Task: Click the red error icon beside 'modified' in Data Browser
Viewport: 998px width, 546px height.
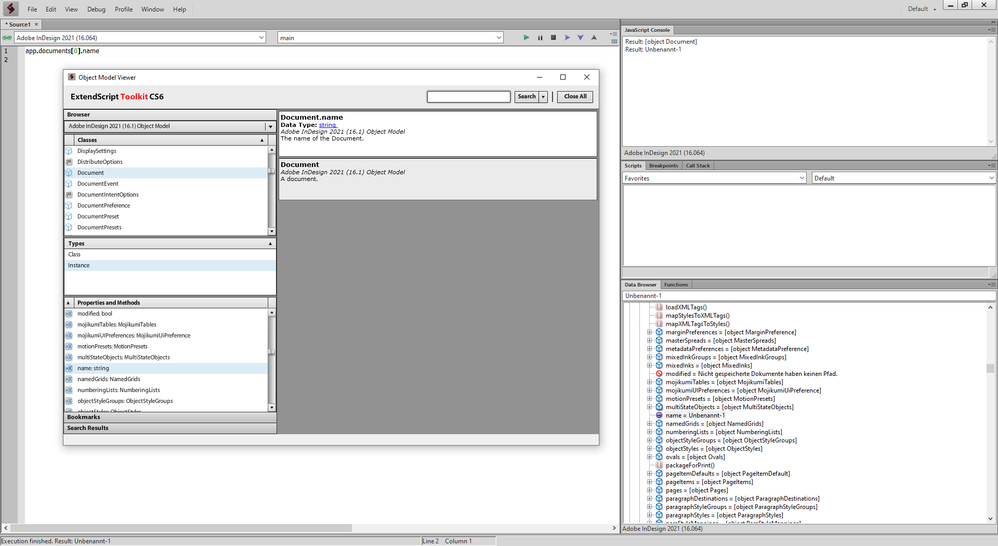Action: click(x=659, y=374)
